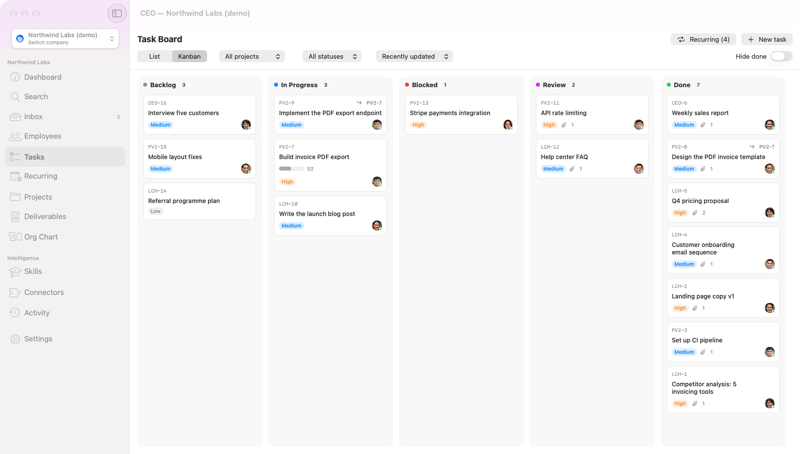Click Design the PDF invoice template title
The height and width of the screenshot is (454, 800).
[x=718, y=157]
